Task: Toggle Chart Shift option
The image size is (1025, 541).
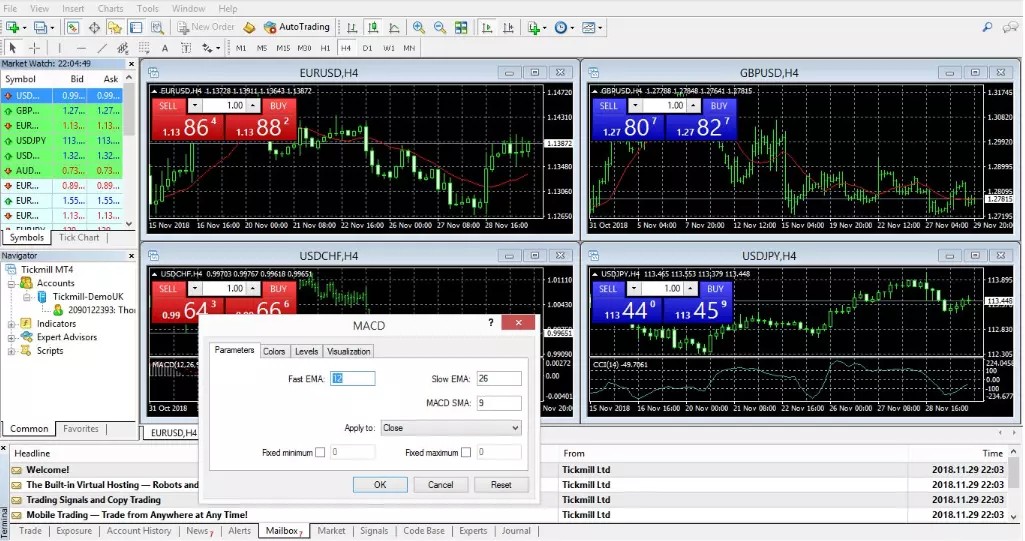Action: (508, 27)
